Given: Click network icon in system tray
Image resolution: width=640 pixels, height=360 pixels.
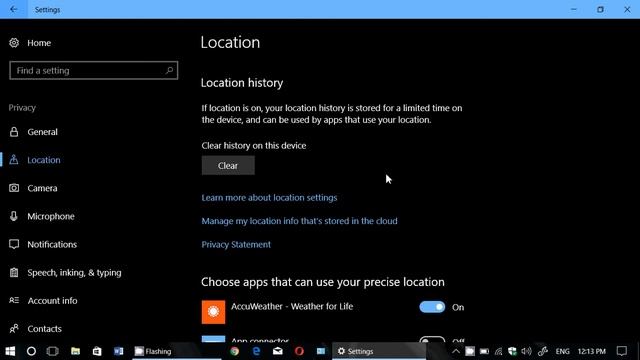Looking at the screenshot, I should tap(498, 351).
